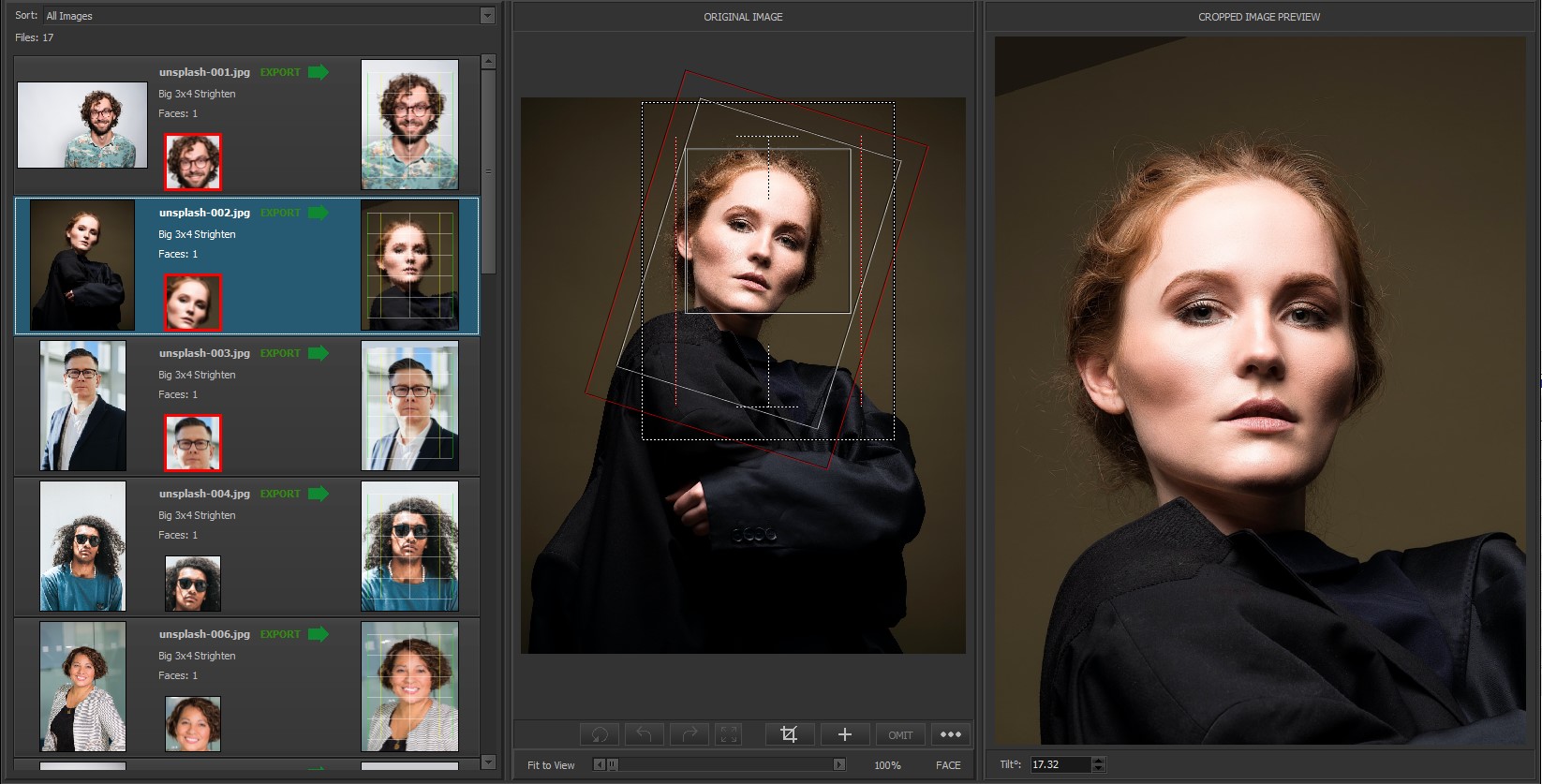
Task: Click green export arrow for unsplash-004.jpg
Action: coord(319,494)
